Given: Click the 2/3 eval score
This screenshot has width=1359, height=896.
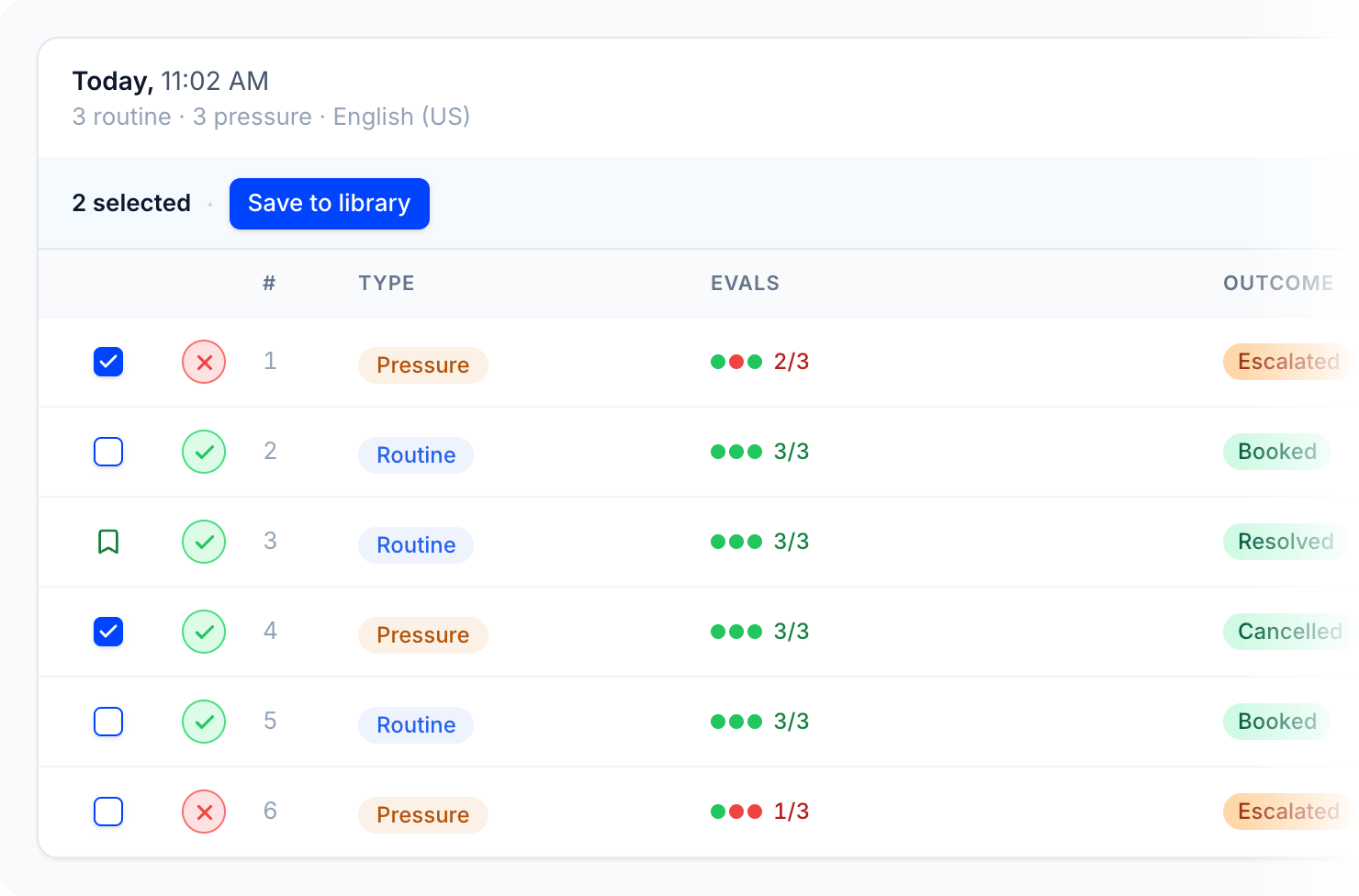Looking at the screenshot, I should [x=792, y=362].
